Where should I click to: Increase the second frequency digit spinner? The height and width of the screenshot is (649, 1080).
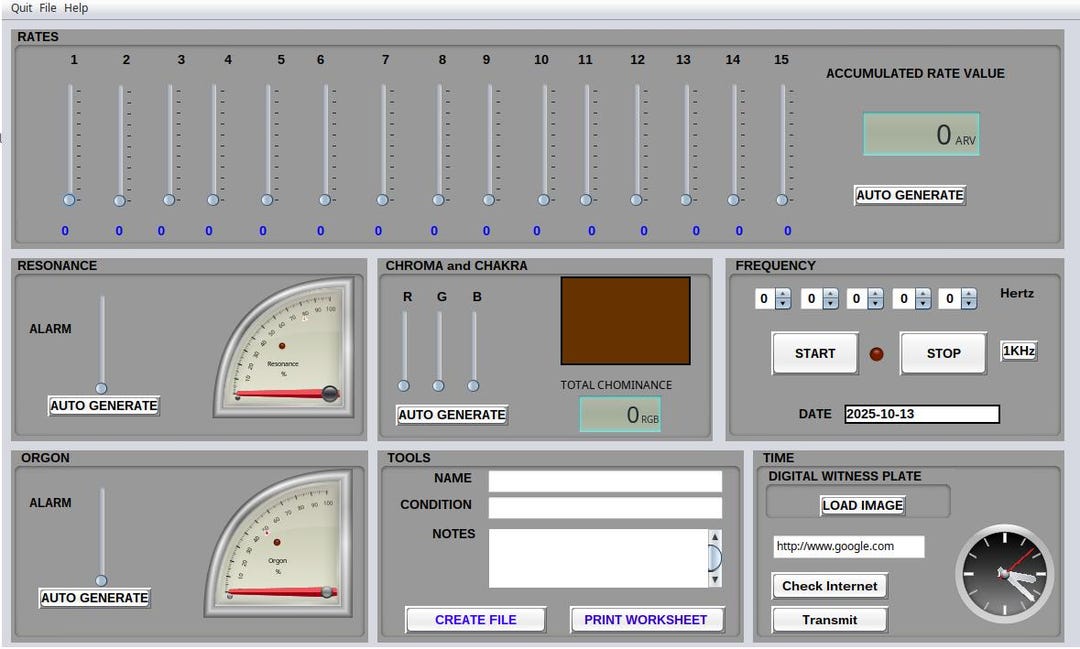pos(831,293)
